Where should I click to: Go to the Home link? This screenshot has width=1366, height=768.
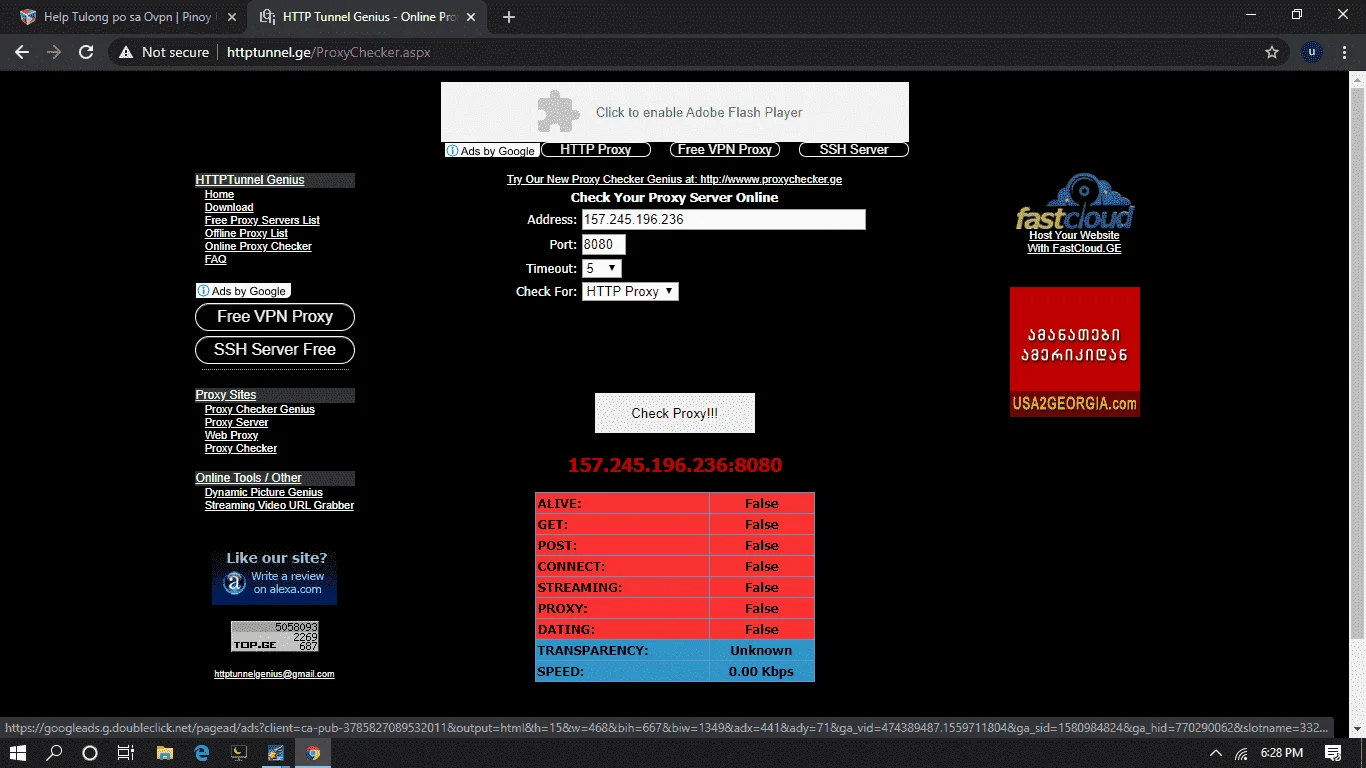click(x=219, y=194)
